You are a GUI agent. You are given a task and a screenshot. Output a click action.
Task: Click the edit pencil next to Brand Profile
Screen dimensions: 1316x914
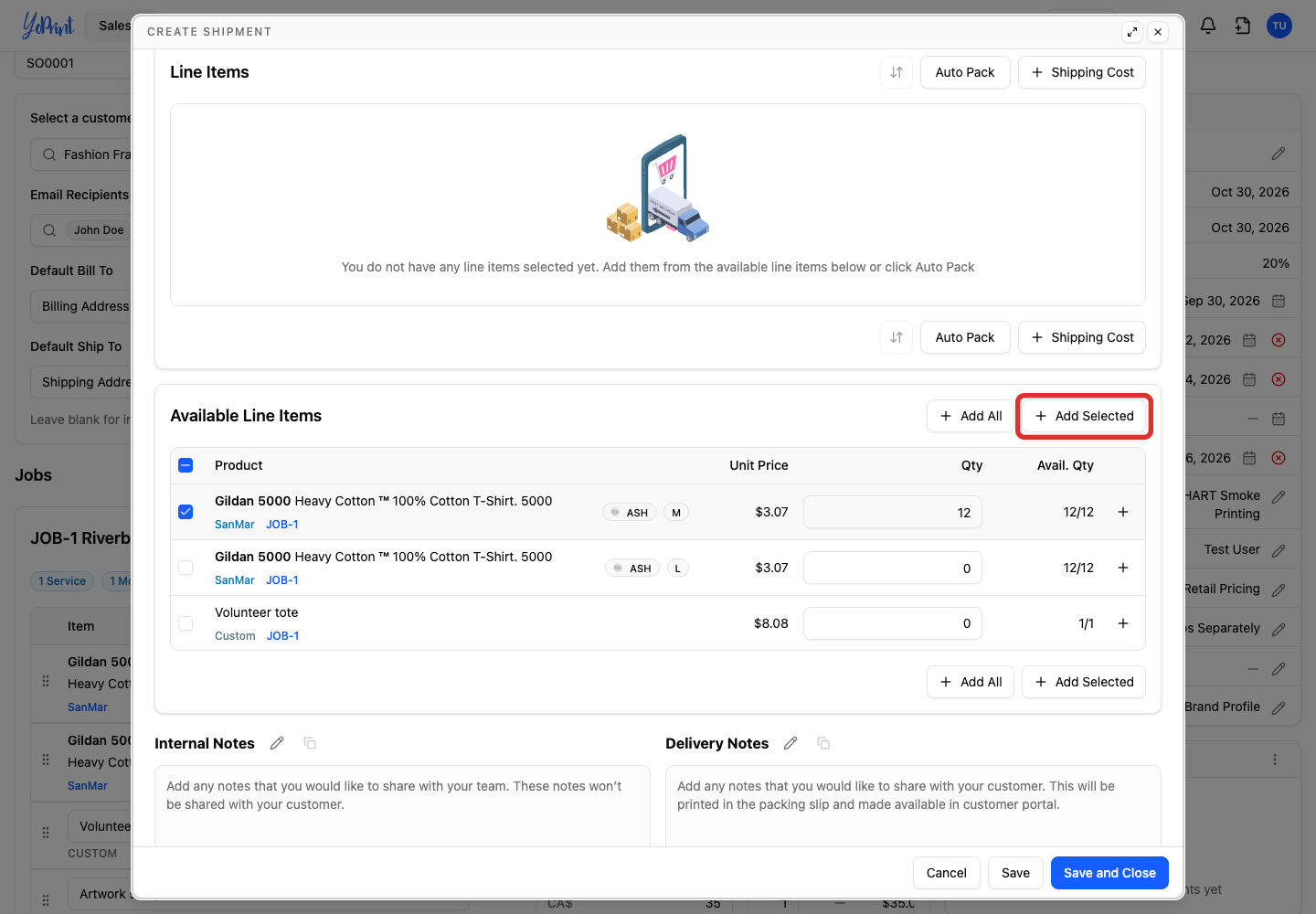(x=1279, y=707)
